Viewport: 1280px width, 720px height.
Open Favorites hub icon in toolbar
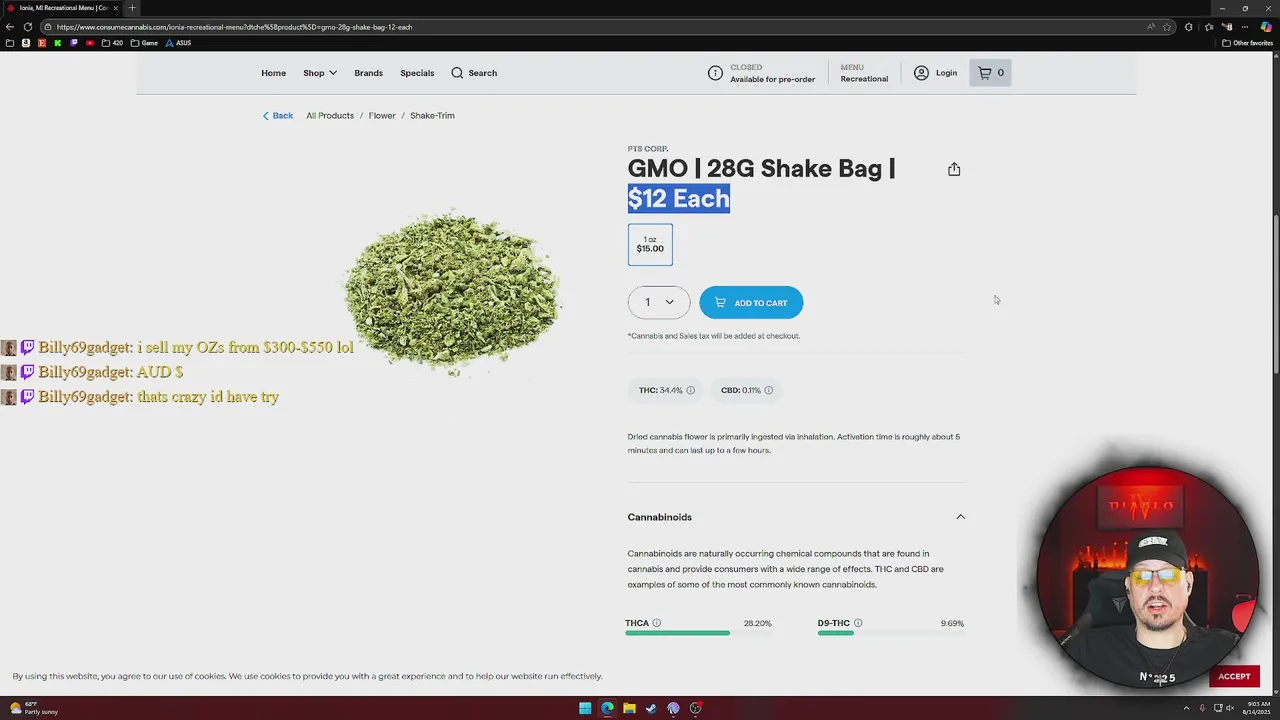1208,27
